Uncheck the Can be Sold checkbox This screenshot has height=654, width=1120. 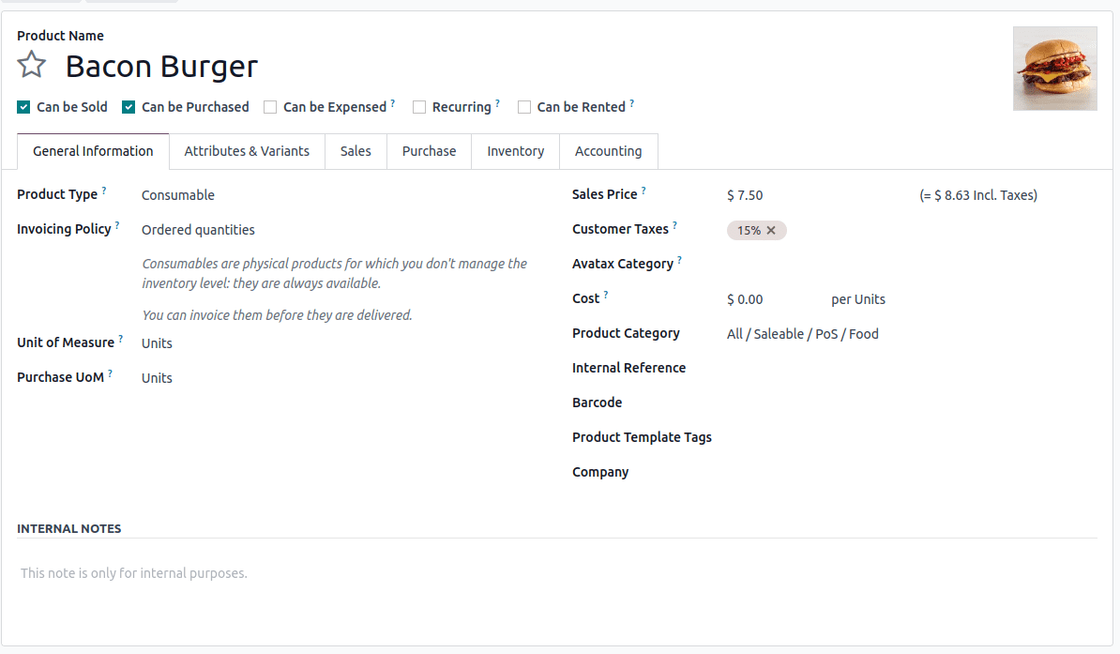24,107
